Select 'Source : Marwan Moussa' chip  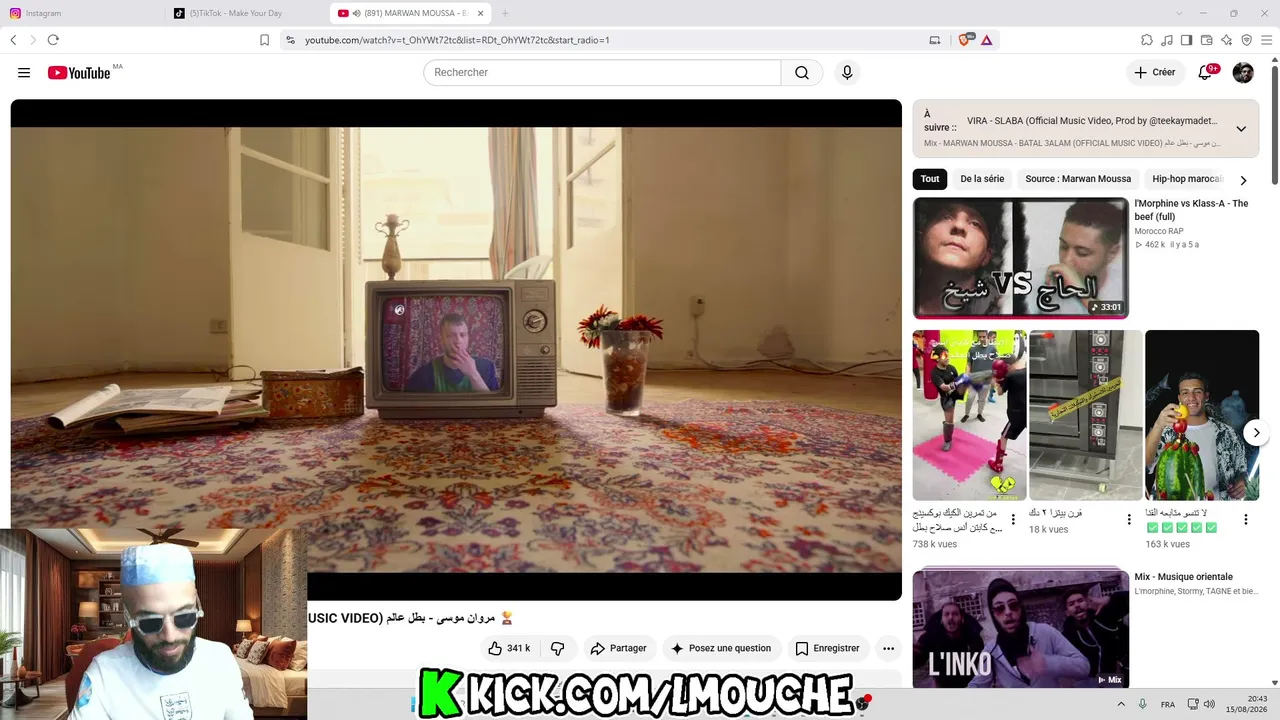(1078, 179)
